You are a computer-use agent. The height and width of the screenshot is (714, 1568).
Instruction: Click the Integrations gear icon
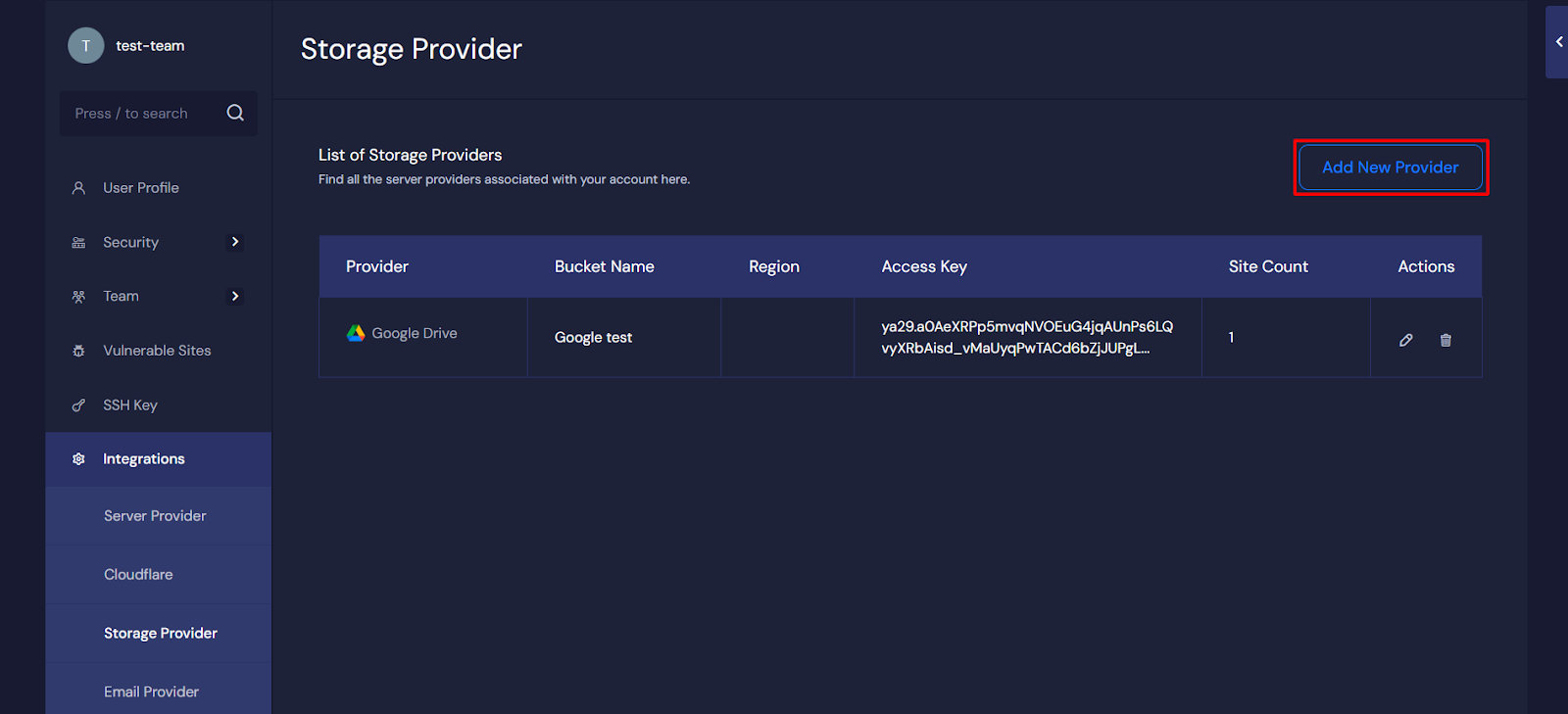pyautogui.click(x=78, y=459)
